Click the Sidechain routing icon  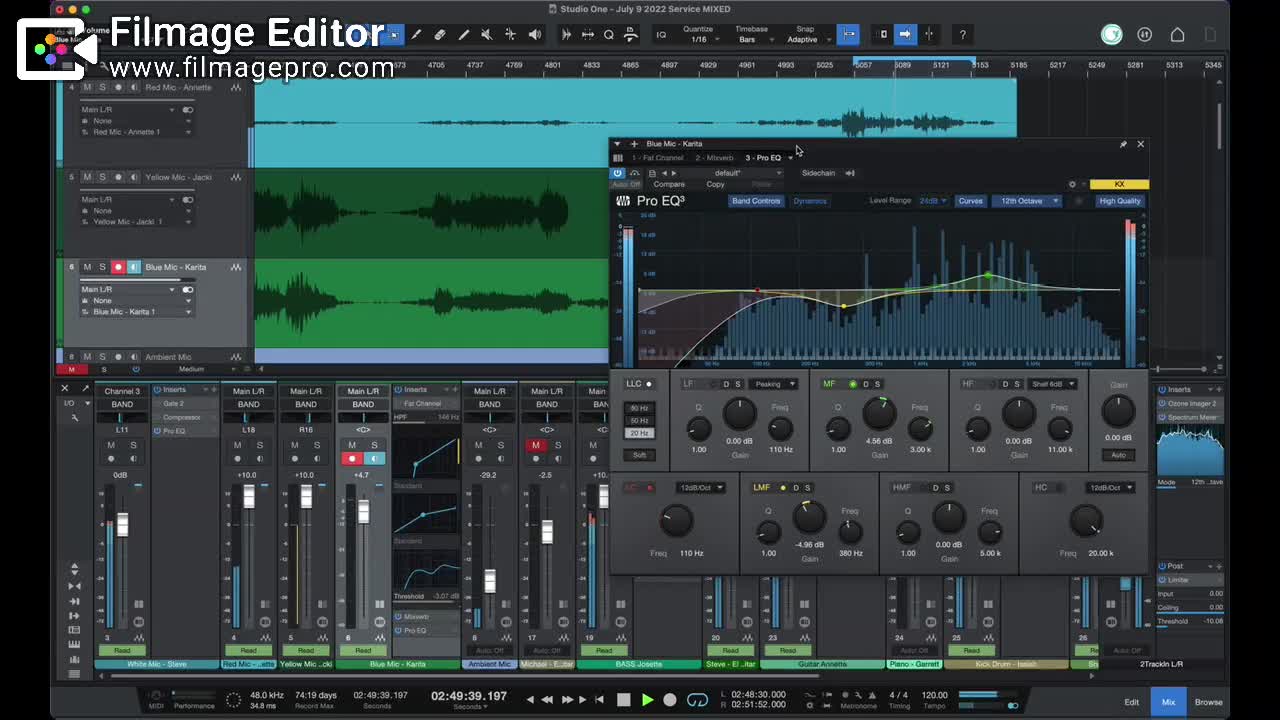(x=850, y=173)
